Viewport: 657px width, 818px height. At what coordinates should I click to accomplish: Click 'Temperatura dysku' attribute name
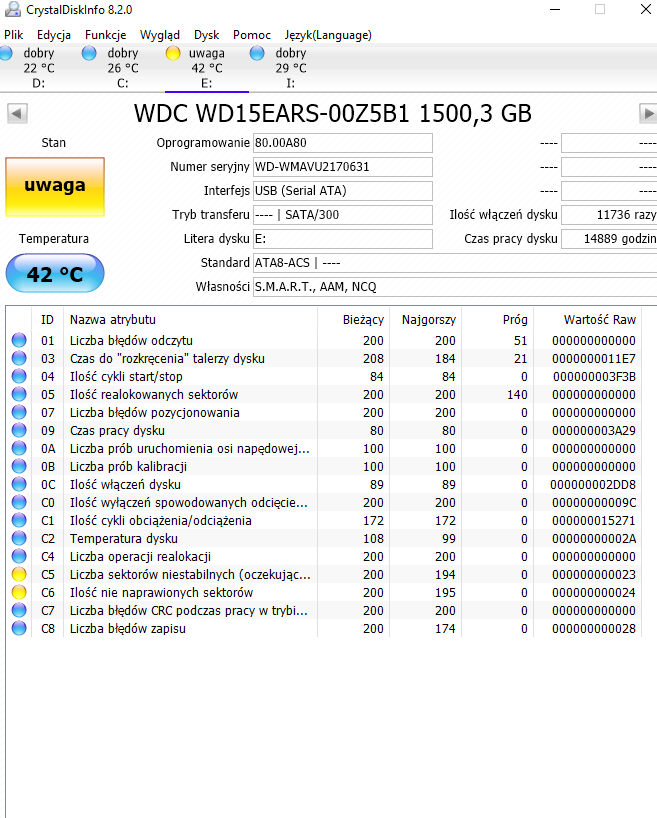[124, 538]
